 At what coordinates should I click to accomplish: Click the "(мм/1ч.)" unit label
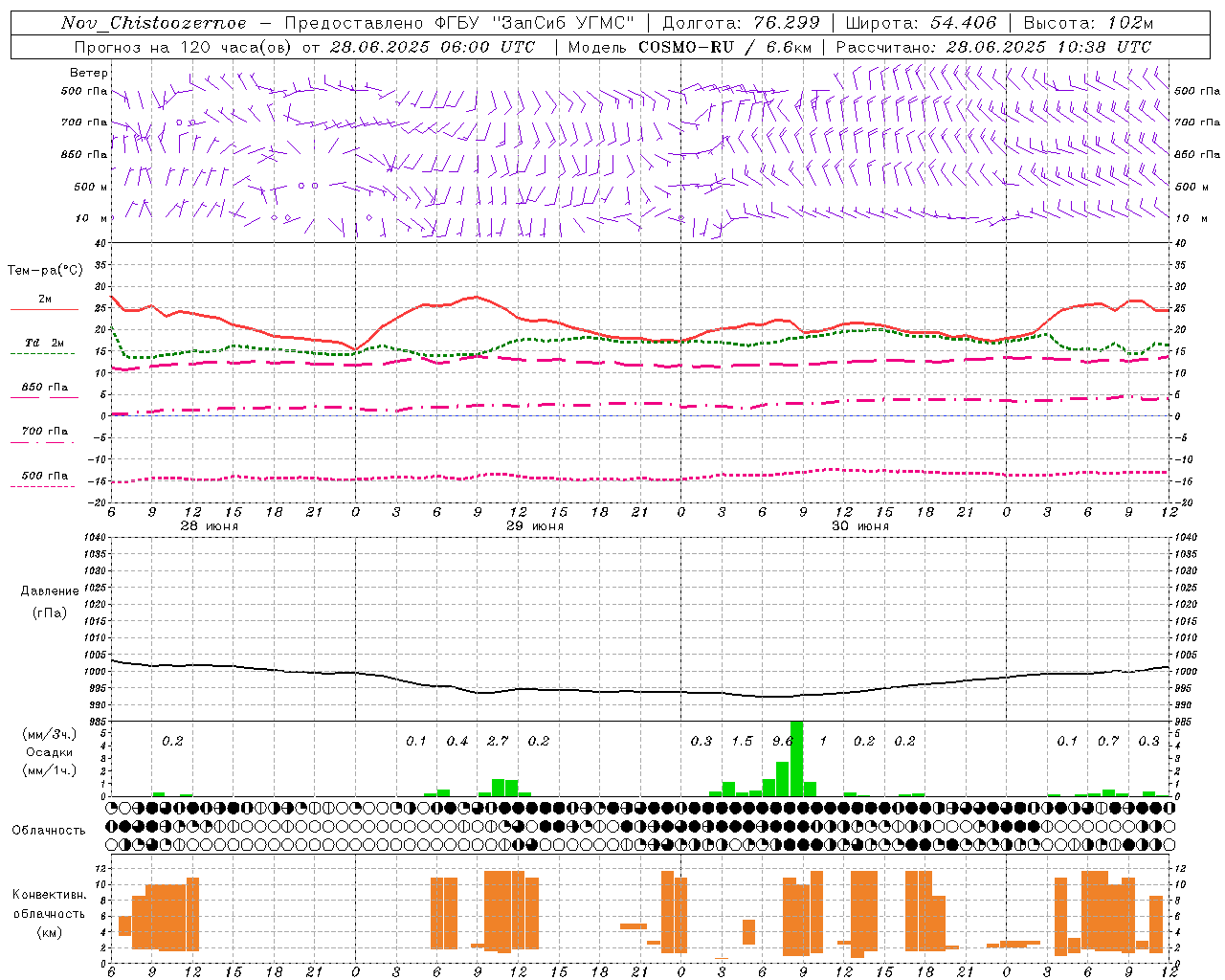click(50, 769)
